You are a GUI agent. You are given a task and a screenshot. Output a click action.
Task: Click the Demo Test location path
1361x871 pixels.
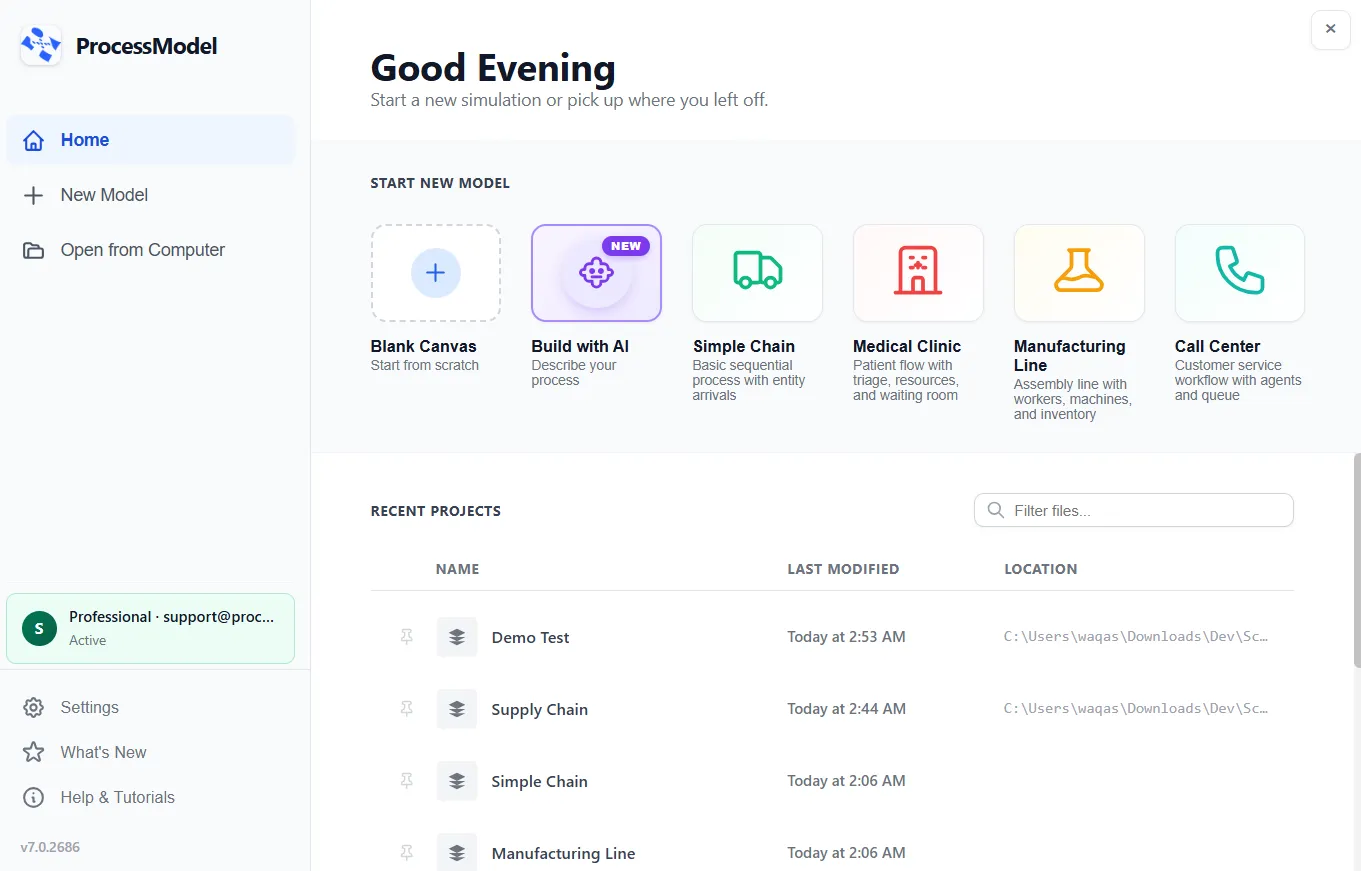[x=1136, y=637]
